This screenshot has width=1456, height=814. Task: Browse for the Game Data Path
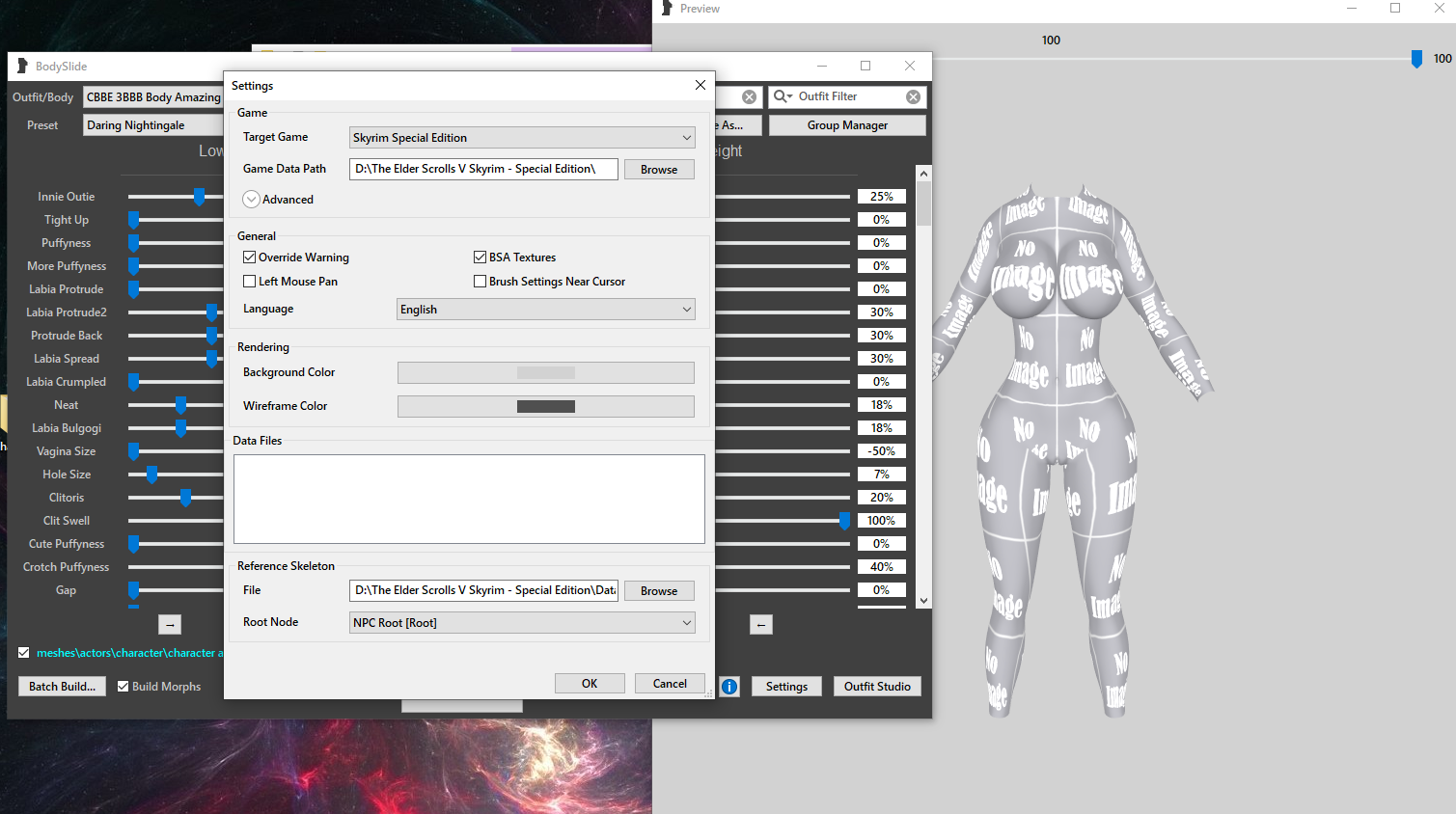(659, 170)
